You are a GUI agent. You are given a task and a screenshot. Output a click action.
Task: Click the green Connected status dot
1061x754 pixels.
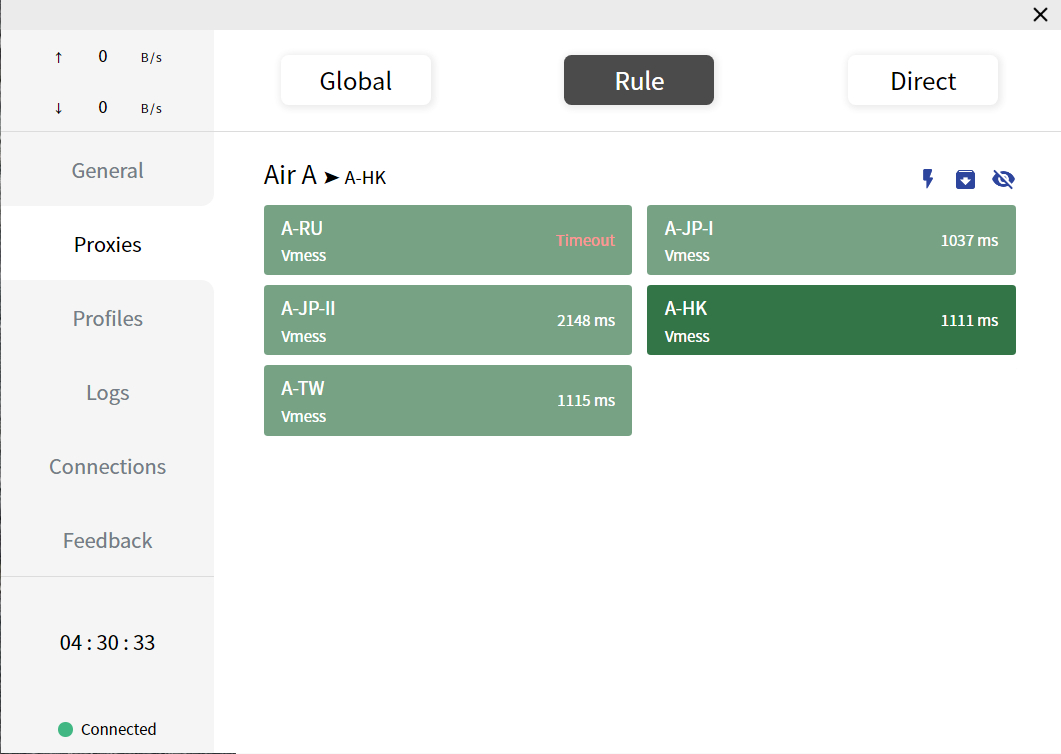tap(66, 729)
